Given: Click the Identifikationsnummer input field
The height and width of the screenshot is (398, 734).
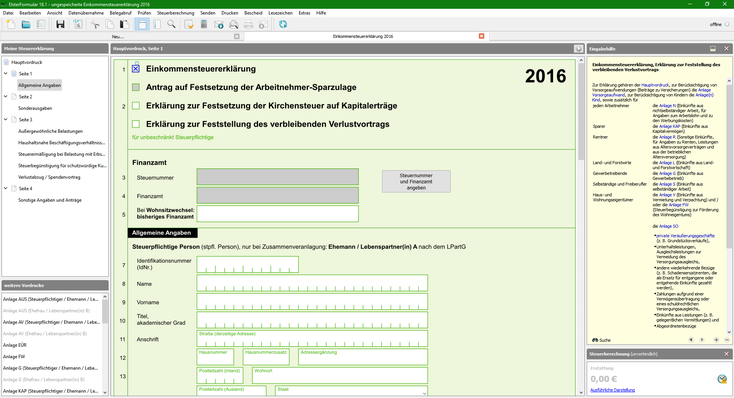Looking at the screenshot, I should coord(248,265).
